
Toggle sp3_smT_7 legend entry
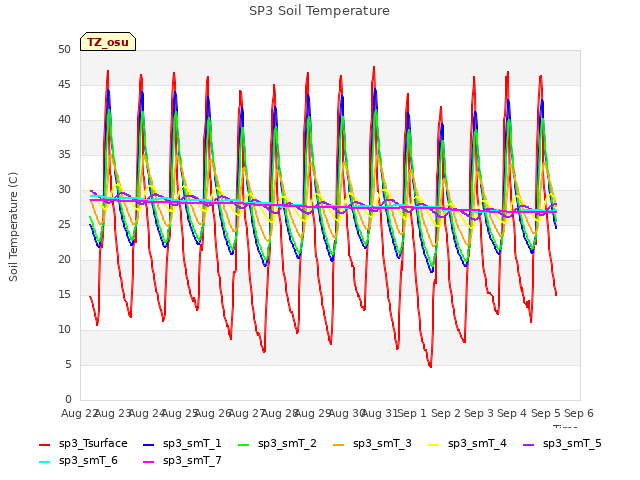(182, 460)
